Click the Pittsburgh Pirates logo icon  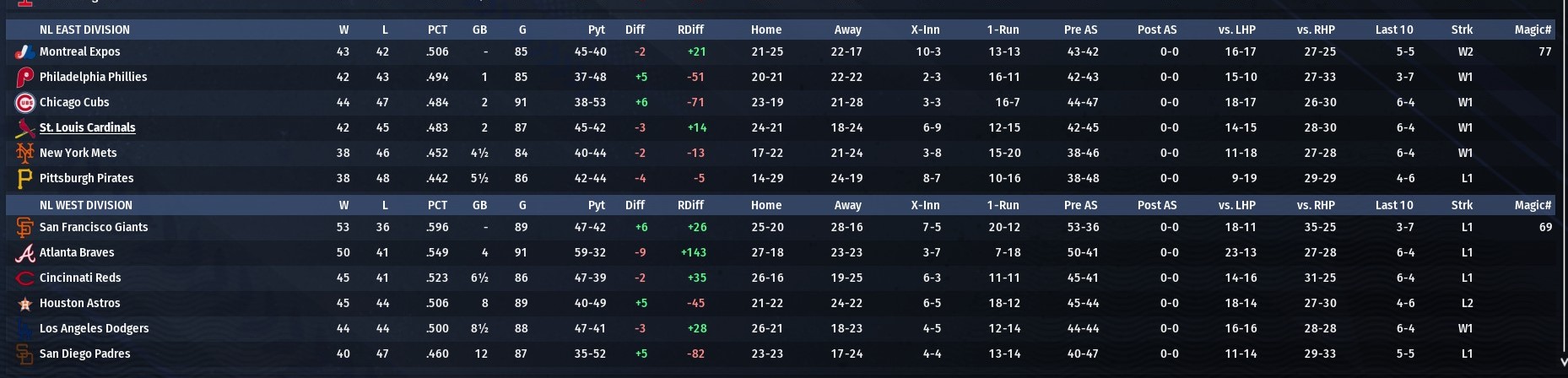pyautogui.click(x=24, y=179)
